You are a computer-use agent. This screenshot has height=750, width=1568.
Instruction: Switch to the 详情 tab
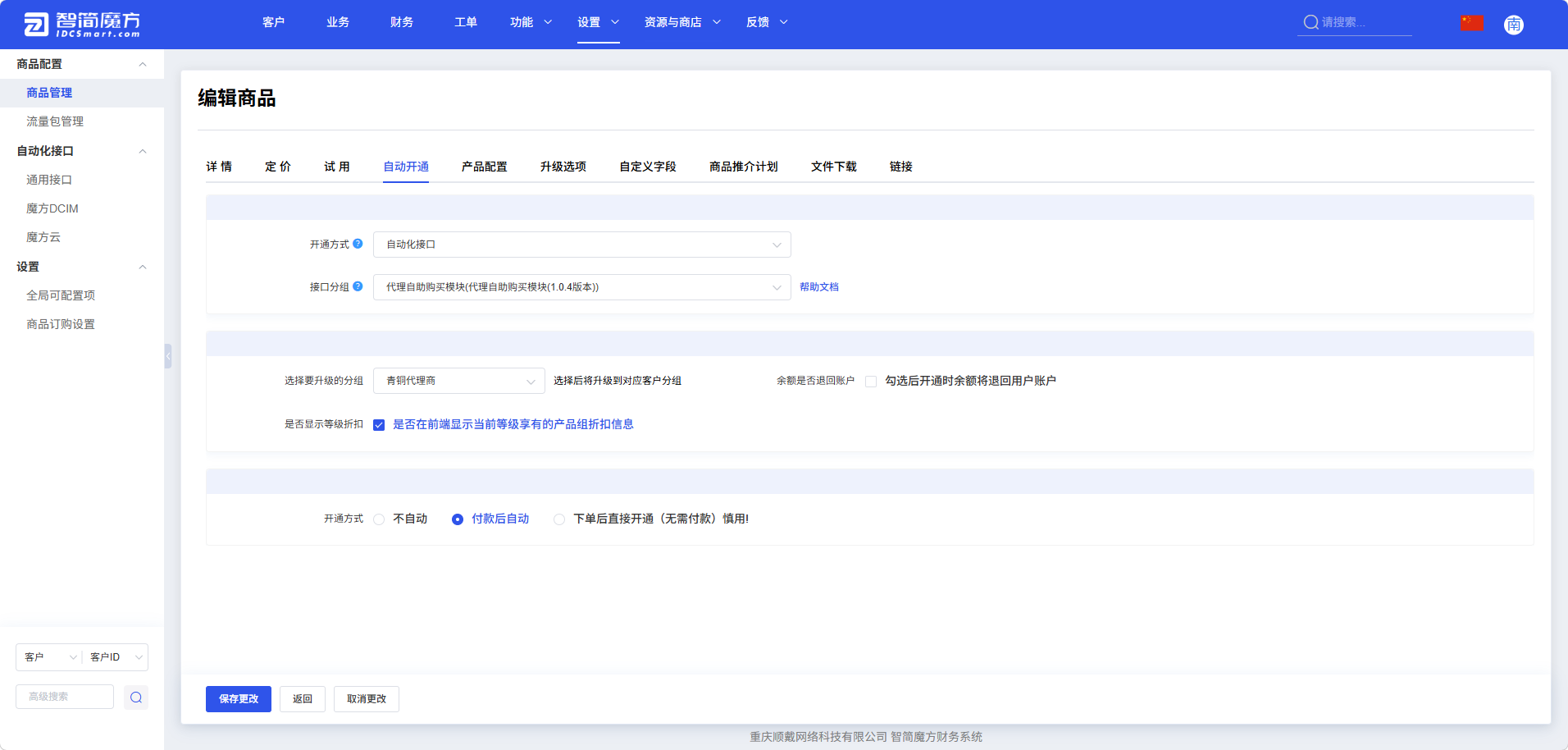click(219, 167)
